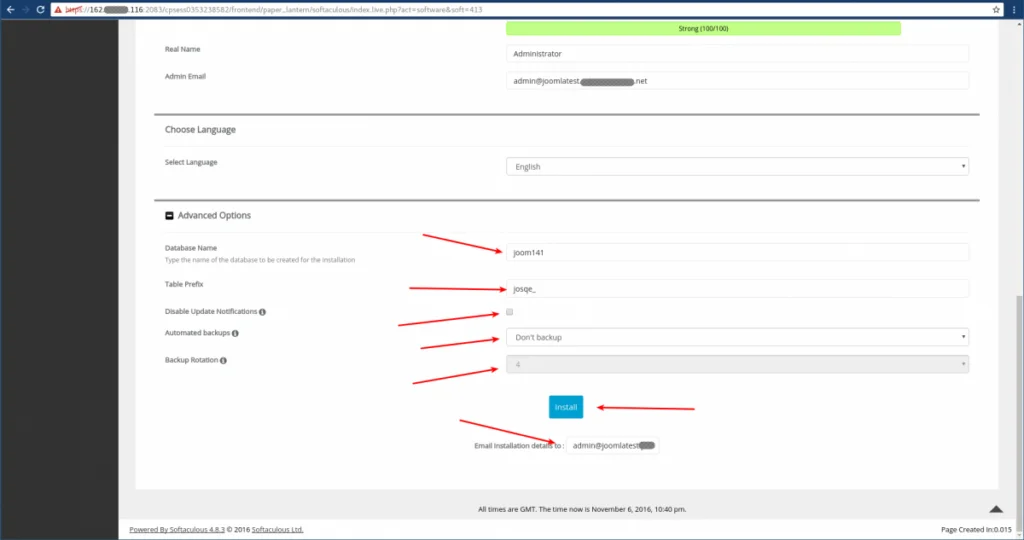Click the 'All times are GMT' footer text
Screen dimensions: 1024x540
click(x=582, y=509)
